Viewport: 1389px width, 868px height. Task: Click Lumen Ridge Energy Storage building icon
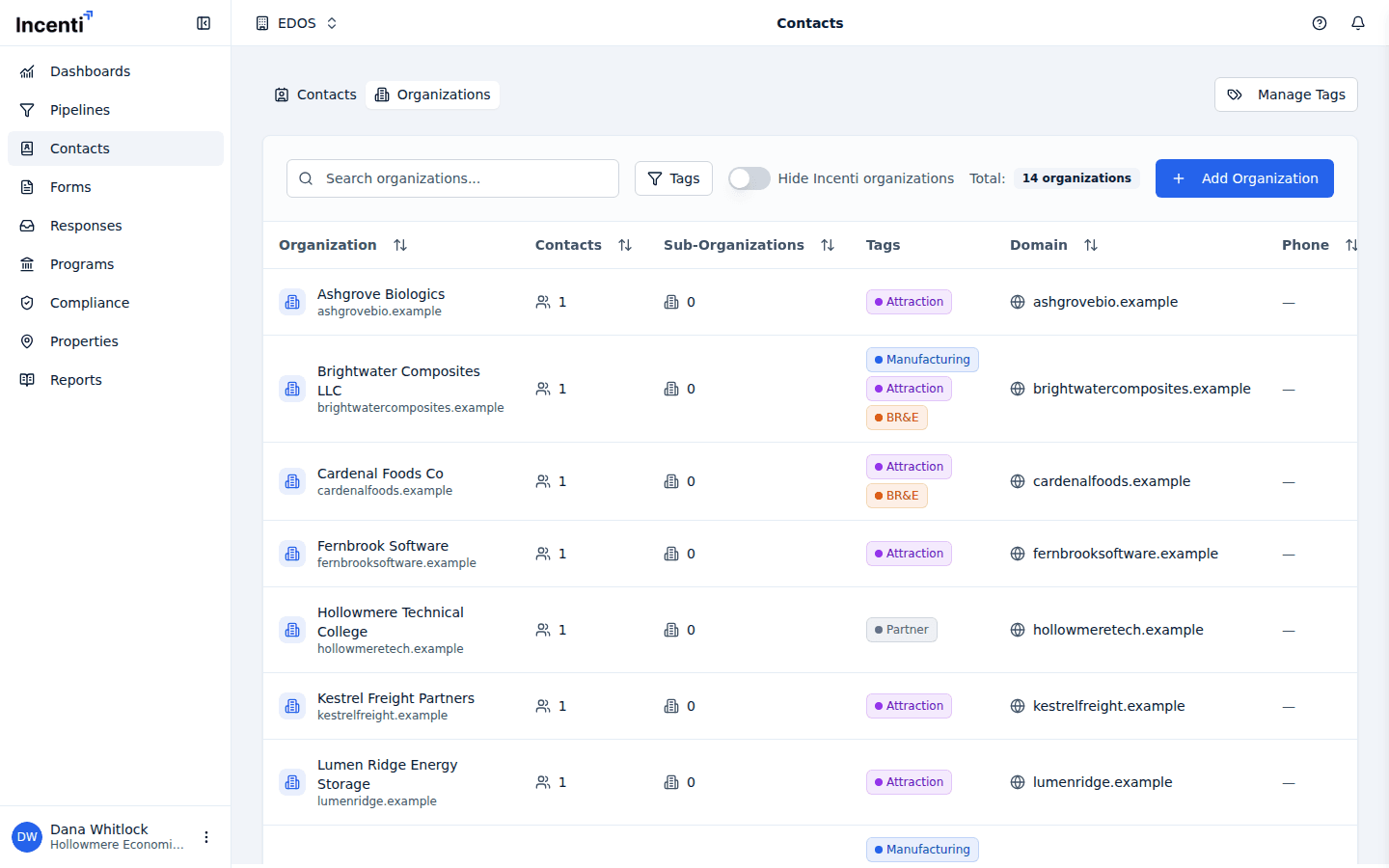292,782
